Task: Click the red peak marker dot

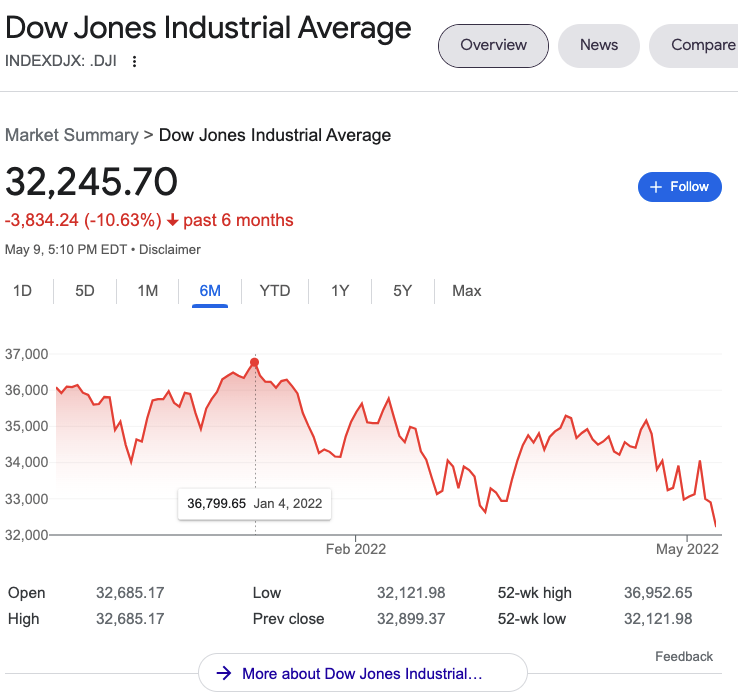Action: coord(255,362)
